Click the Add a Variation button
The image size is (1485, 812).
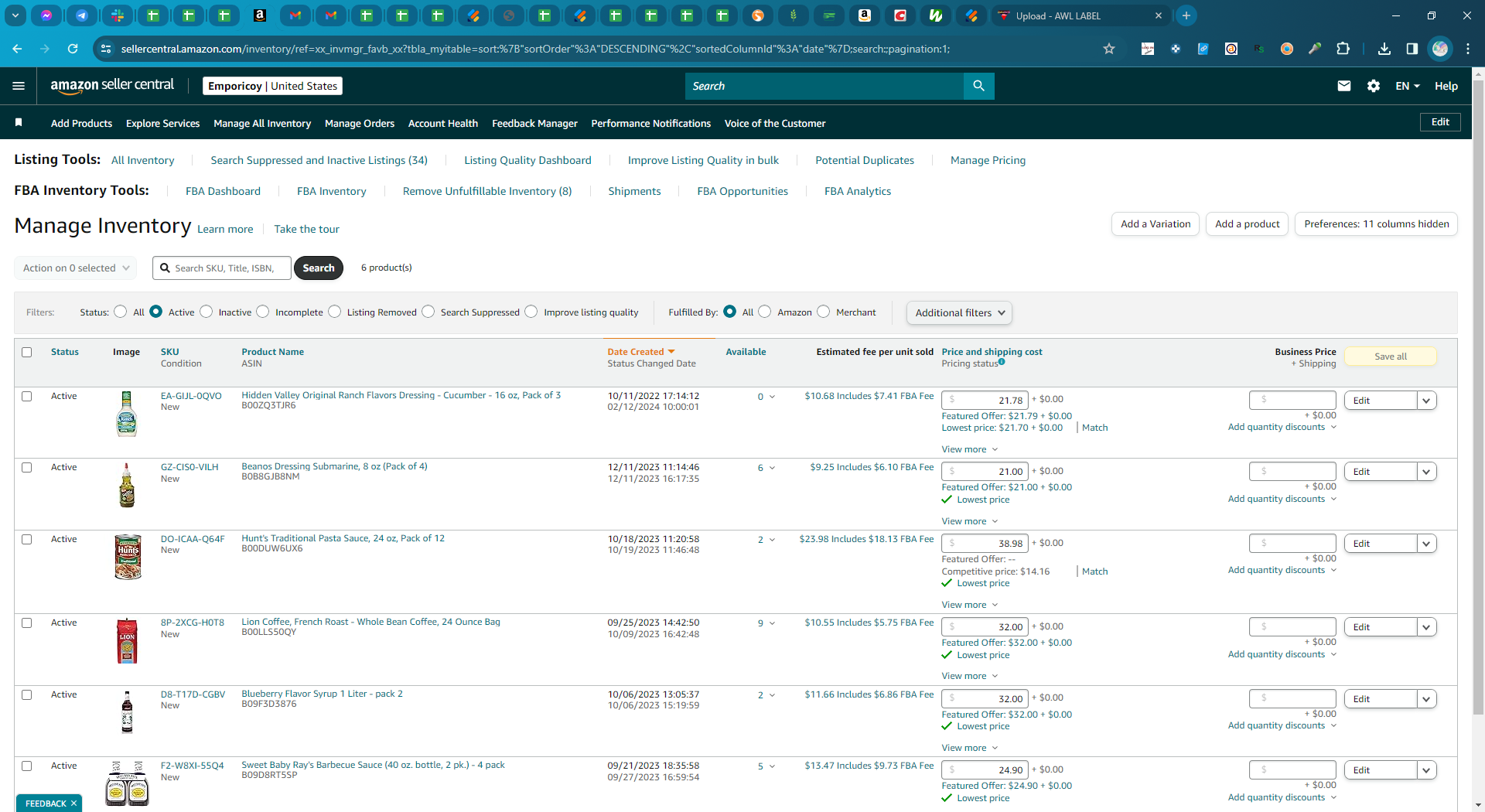pyautogui.click(x=1156, y=224)
